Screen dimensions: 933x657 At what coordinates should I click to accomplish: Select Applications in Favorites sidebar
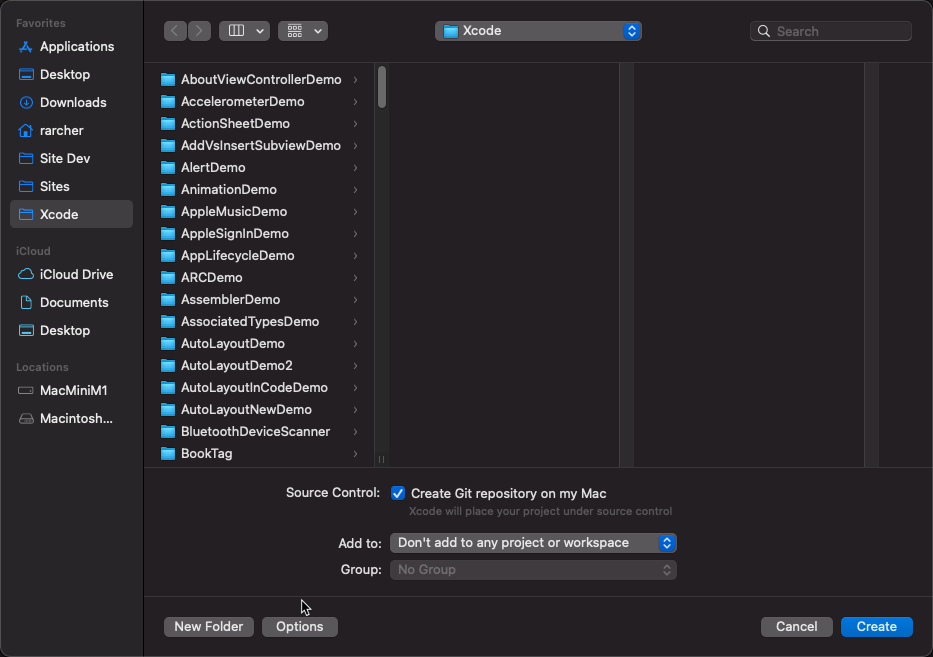(x=71, y=46)
